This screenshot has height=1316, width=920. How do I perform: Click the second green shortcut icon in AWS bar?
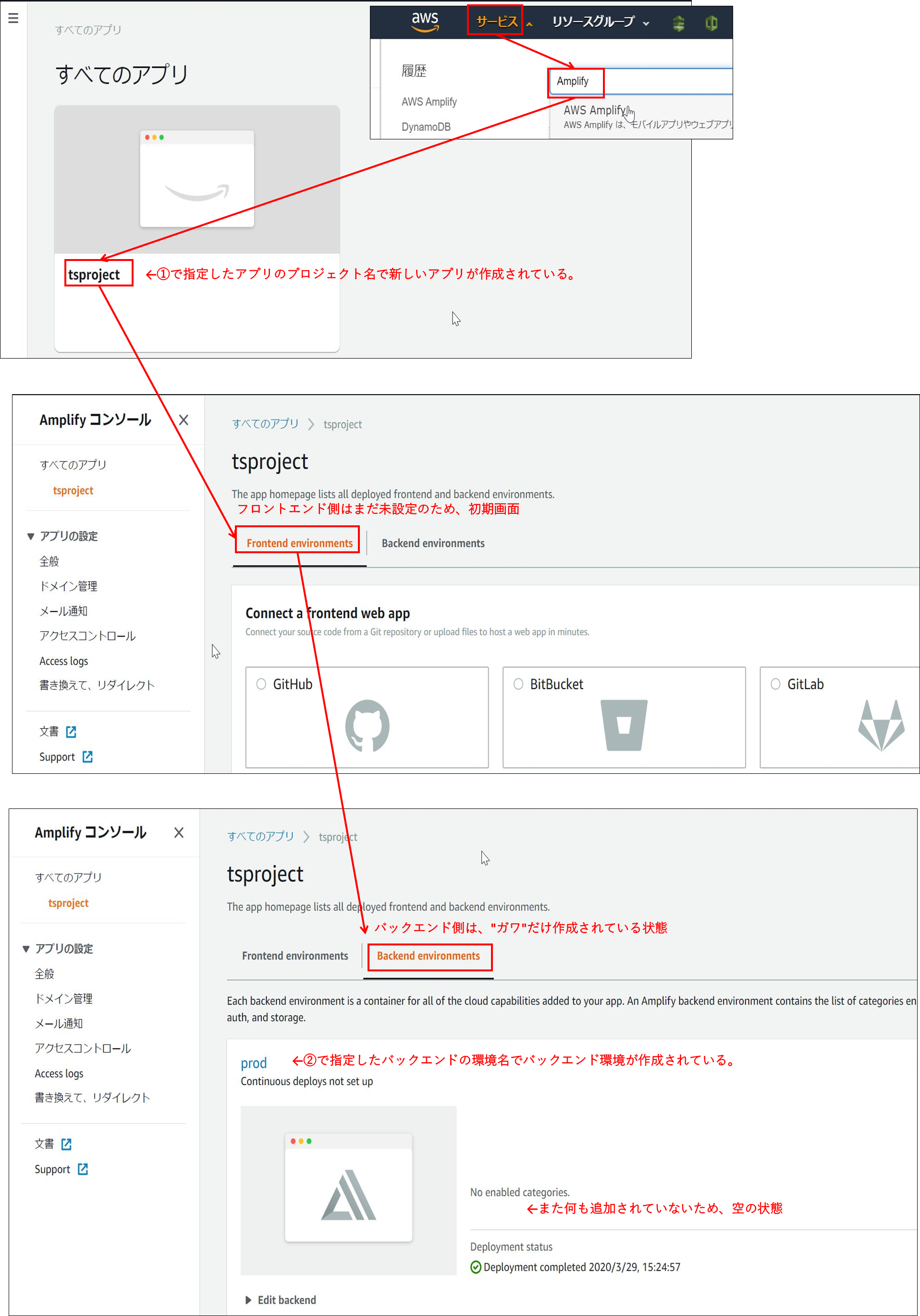tap(711, 23)
